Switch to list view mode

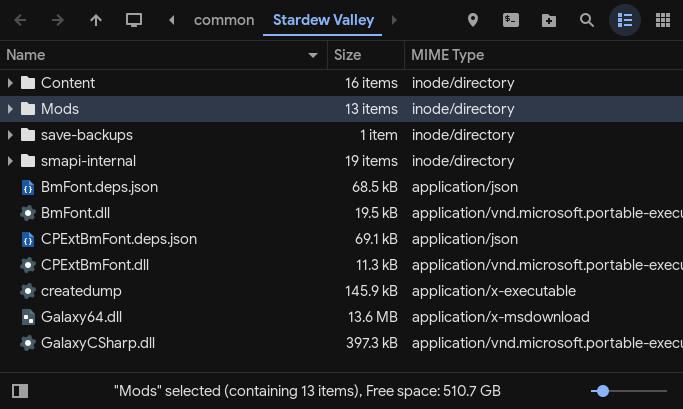coord(625,20)
